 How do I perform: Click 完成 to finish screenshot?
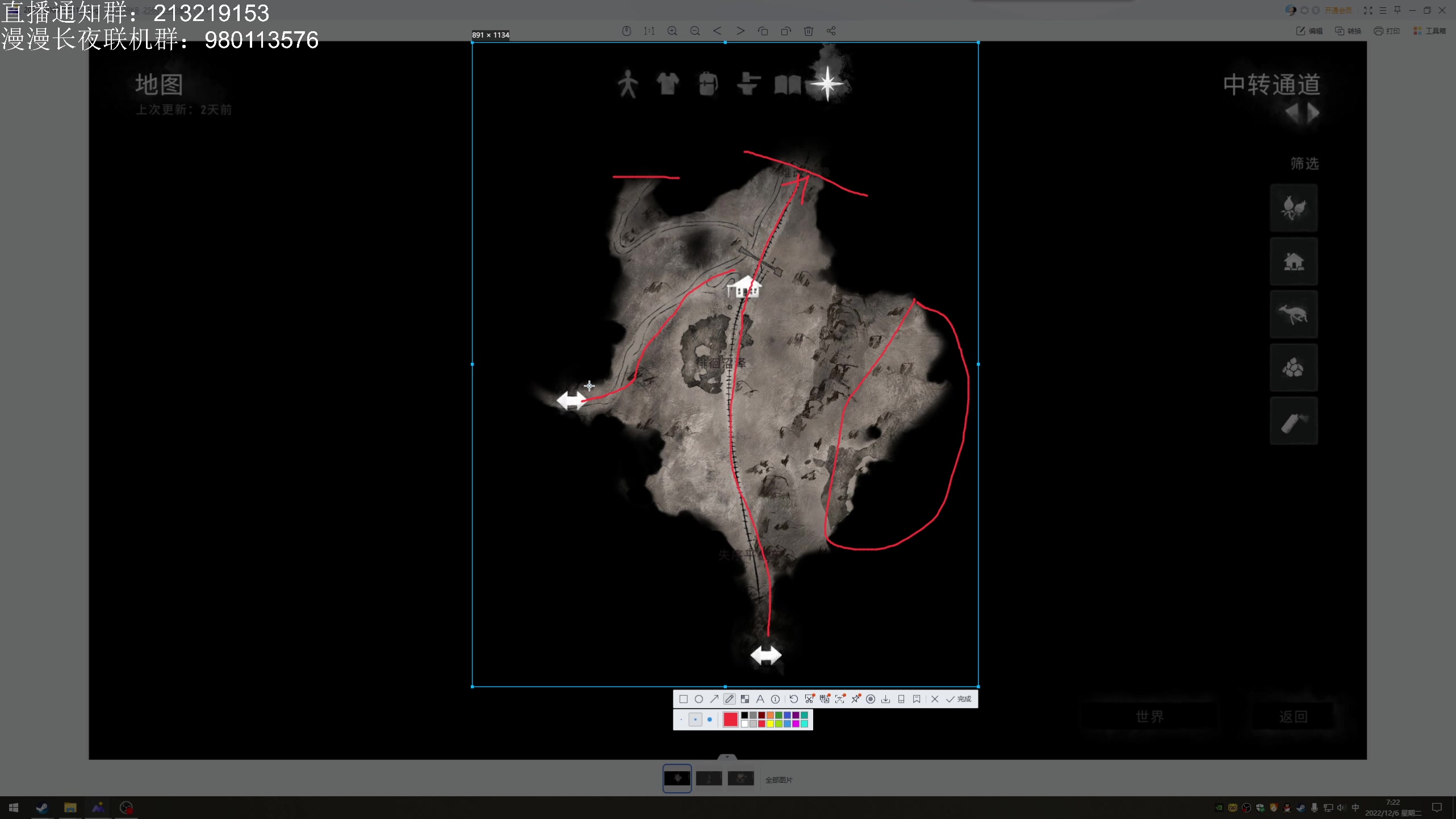(959, 699)
